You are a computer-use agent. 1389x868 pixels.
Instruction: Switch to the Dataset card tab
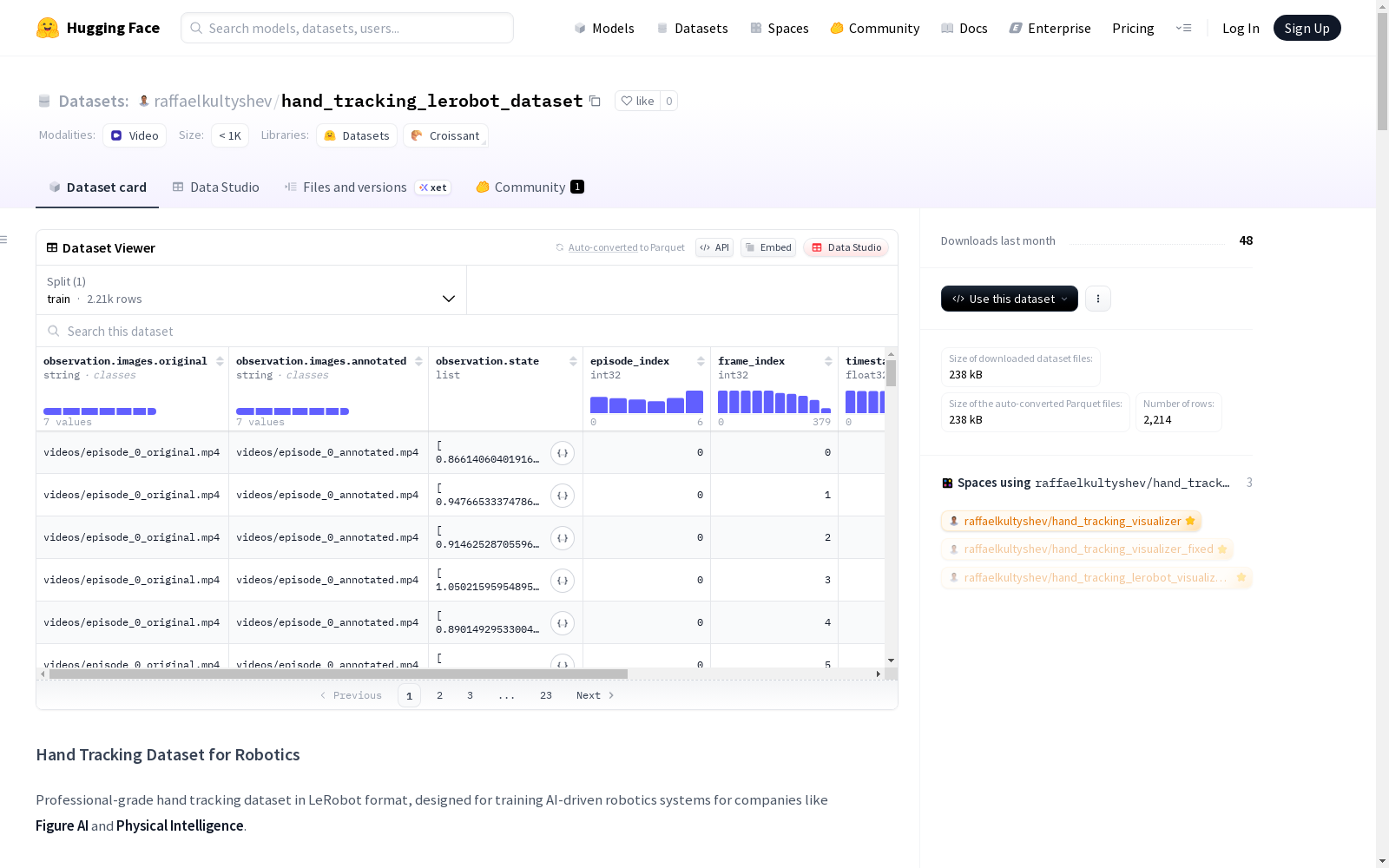tap(97, 187)
